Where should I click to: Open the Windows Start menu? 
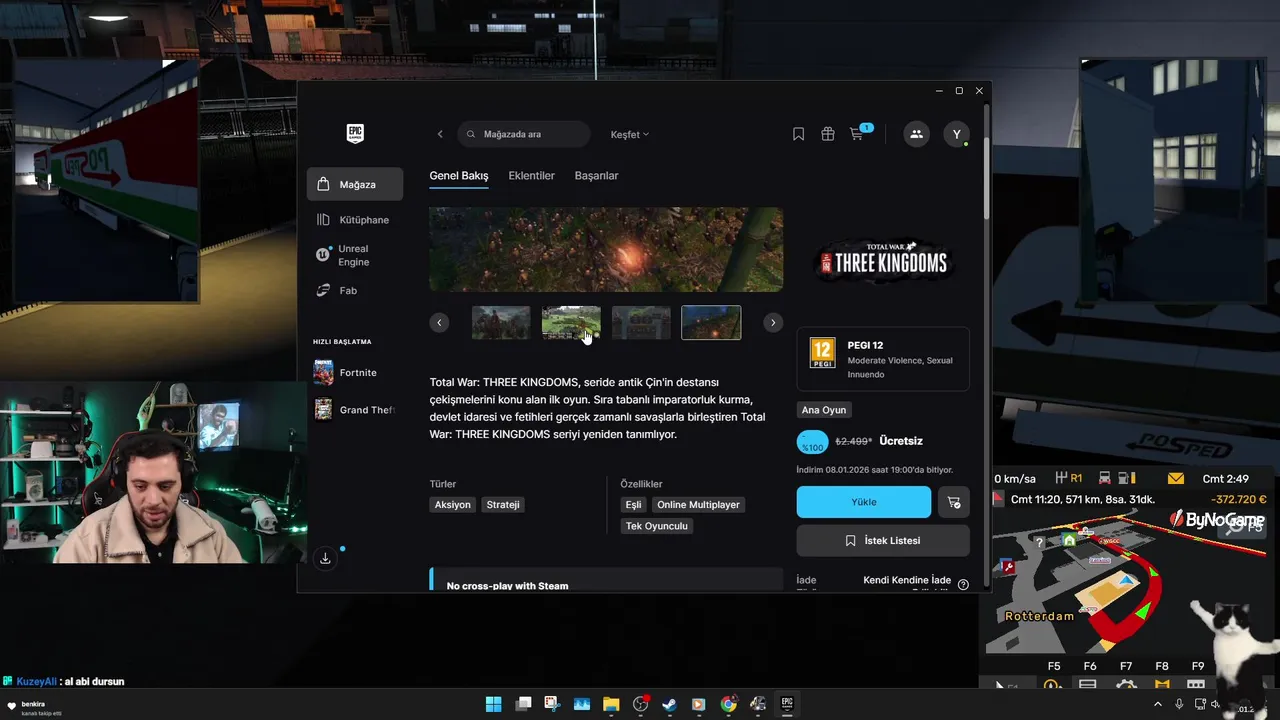pyautogui.click(x=494, y=704)
